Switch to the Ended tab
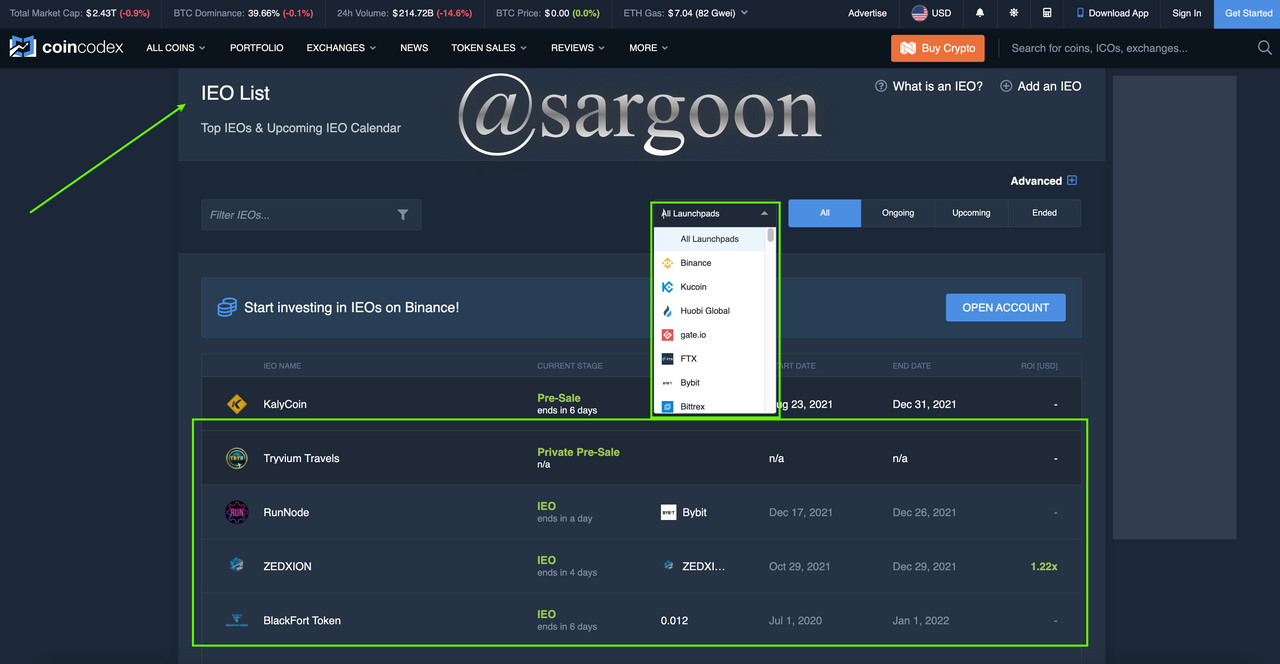1280x664 pixels. click(1044, 213)
